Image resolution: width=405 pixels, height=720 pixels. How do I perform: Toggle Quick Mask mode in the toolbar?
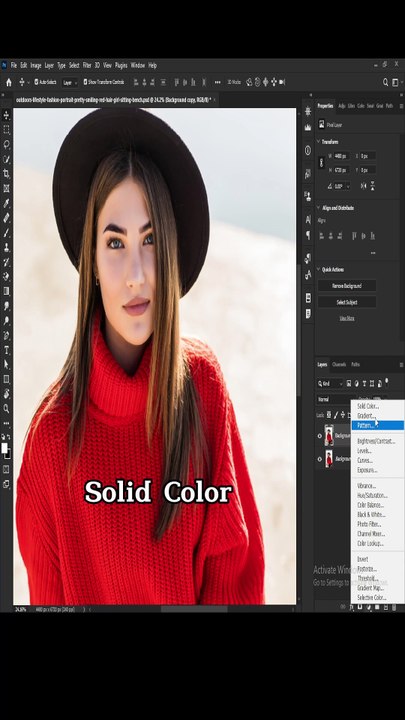pyautogui.click(x=6, y=469)
